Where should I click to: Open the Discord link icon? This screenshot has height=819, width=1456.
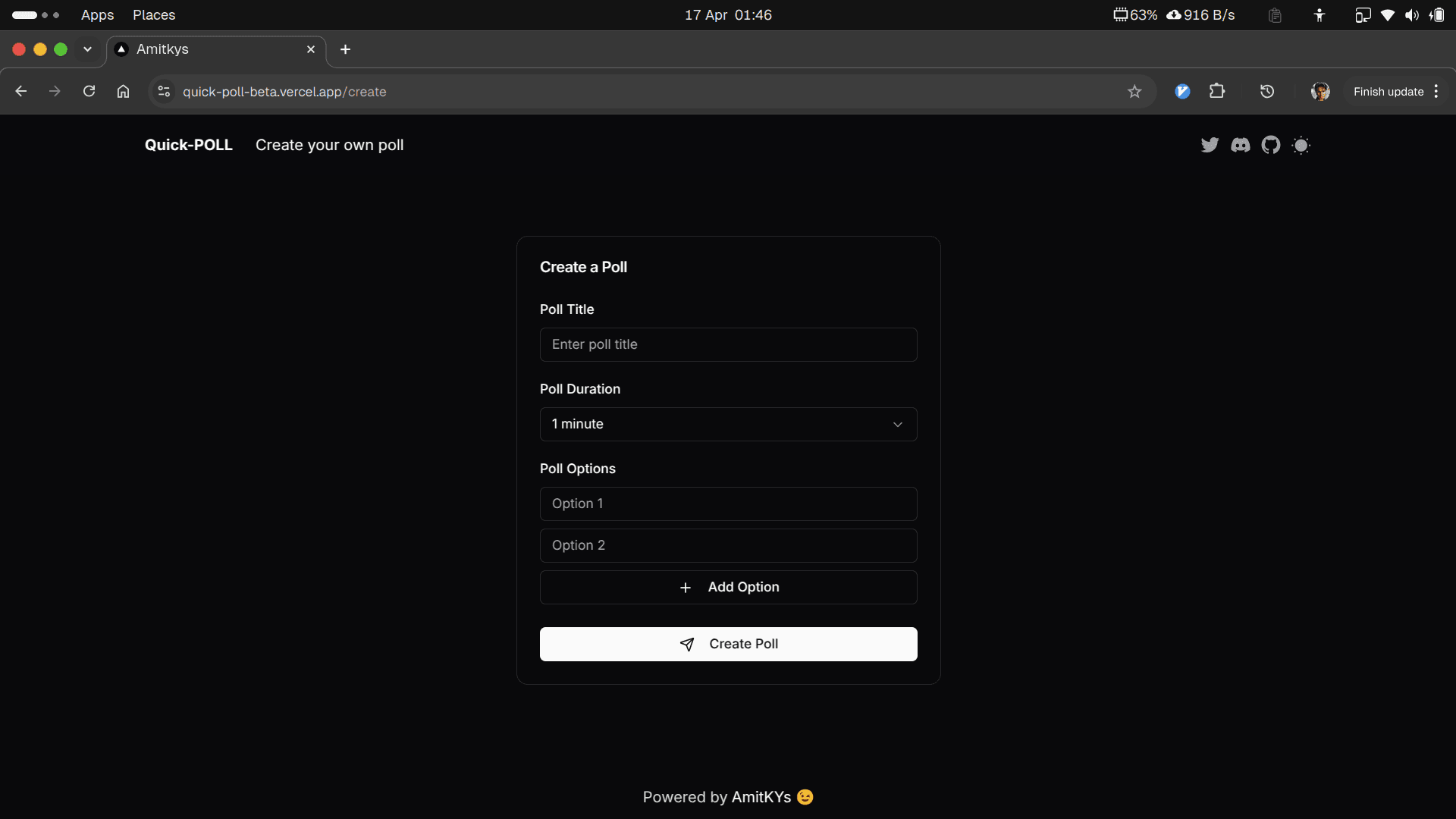pyautogui.click(x=1241, y=145)
